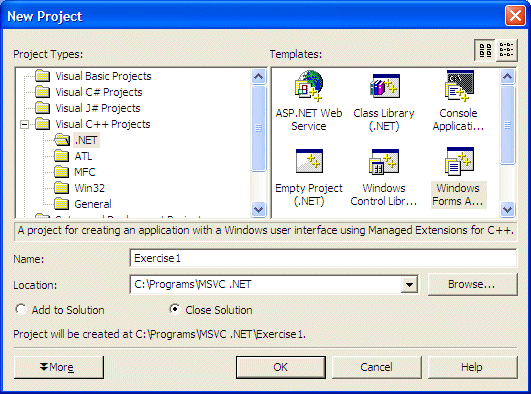Click the Visual J# Projects folder icon

tap(43, 108)
